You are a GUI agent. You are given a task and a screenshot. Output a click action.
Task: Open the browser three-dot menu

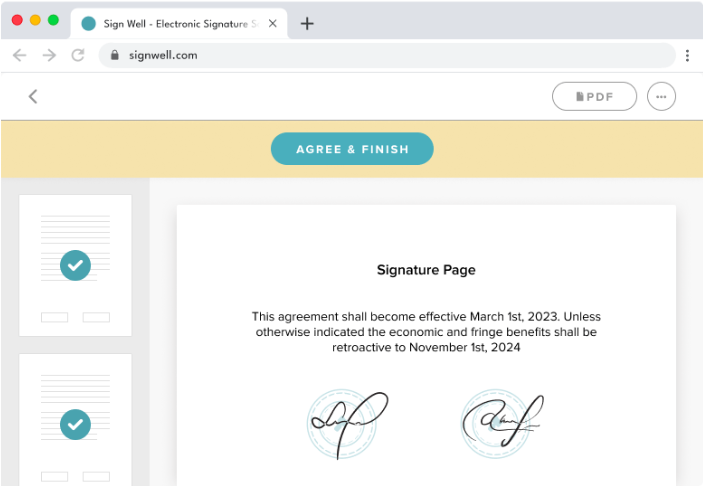point(687,55)
